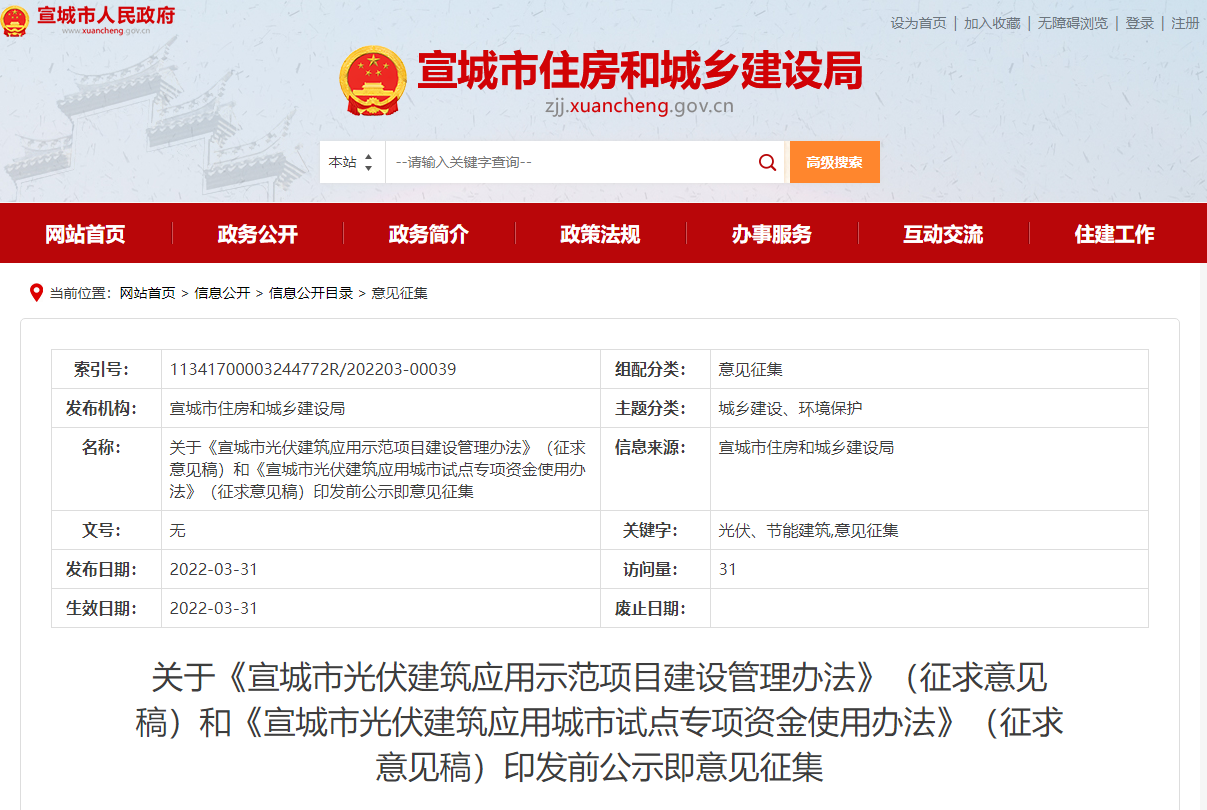Open the 互动交流 menu item
Viewport: 1207px width, 810px height.
943,234
